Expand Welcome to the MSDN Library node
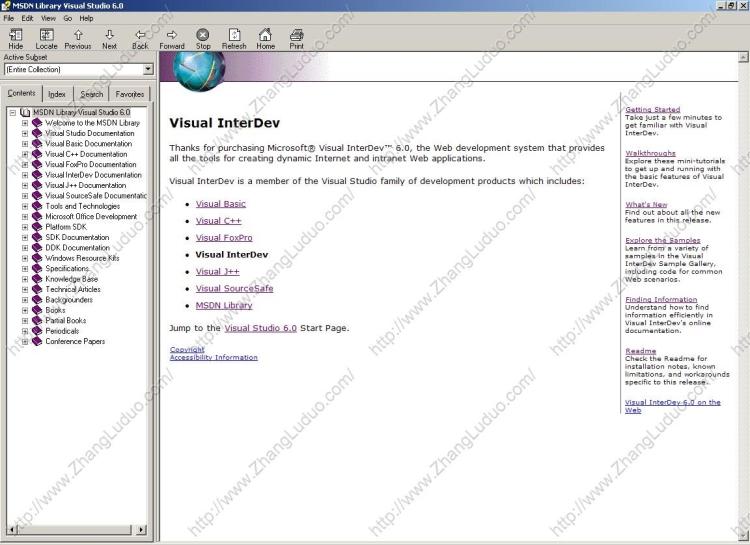 25,123
